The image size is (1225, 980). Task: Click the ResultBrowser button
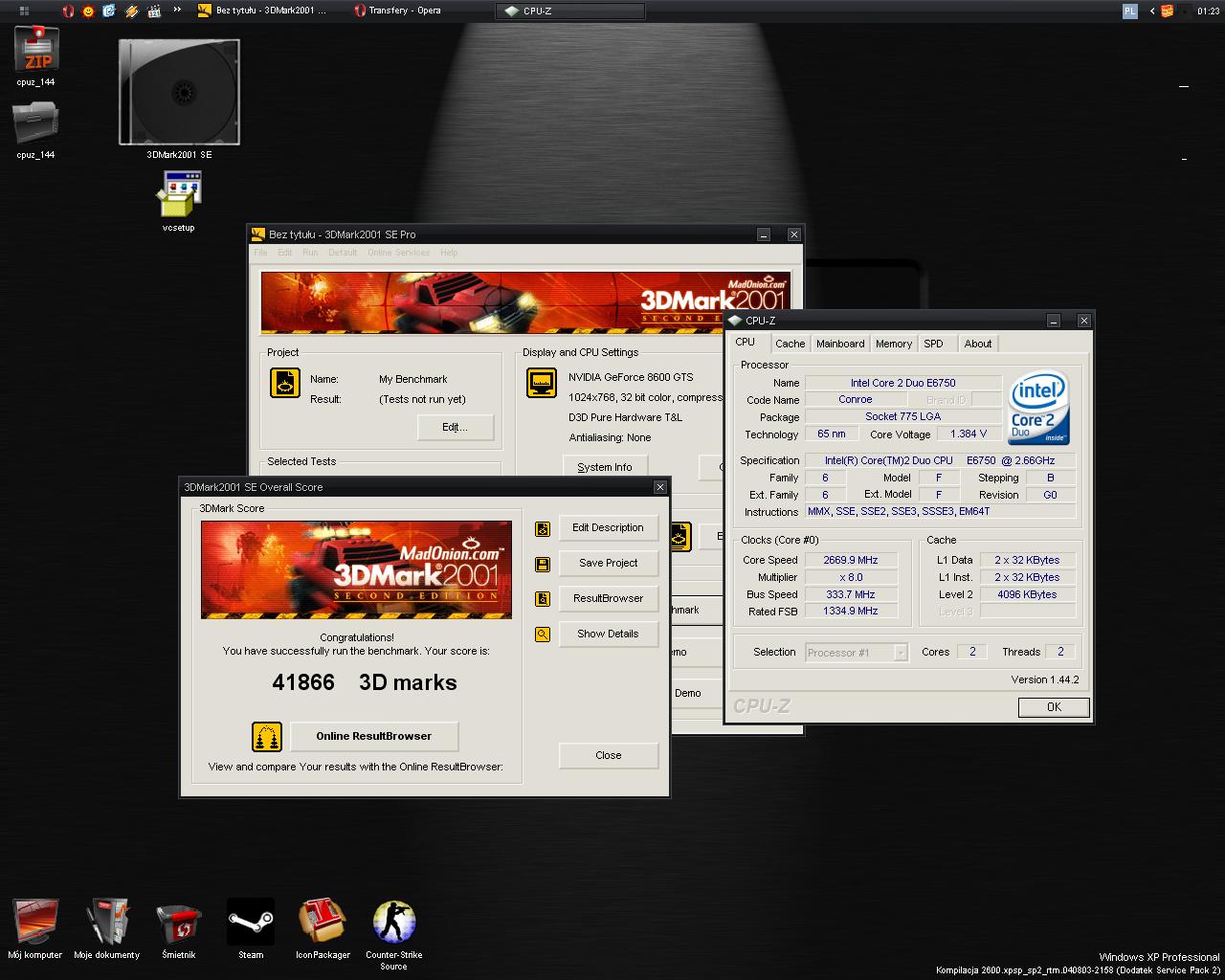tap(609, 599)
